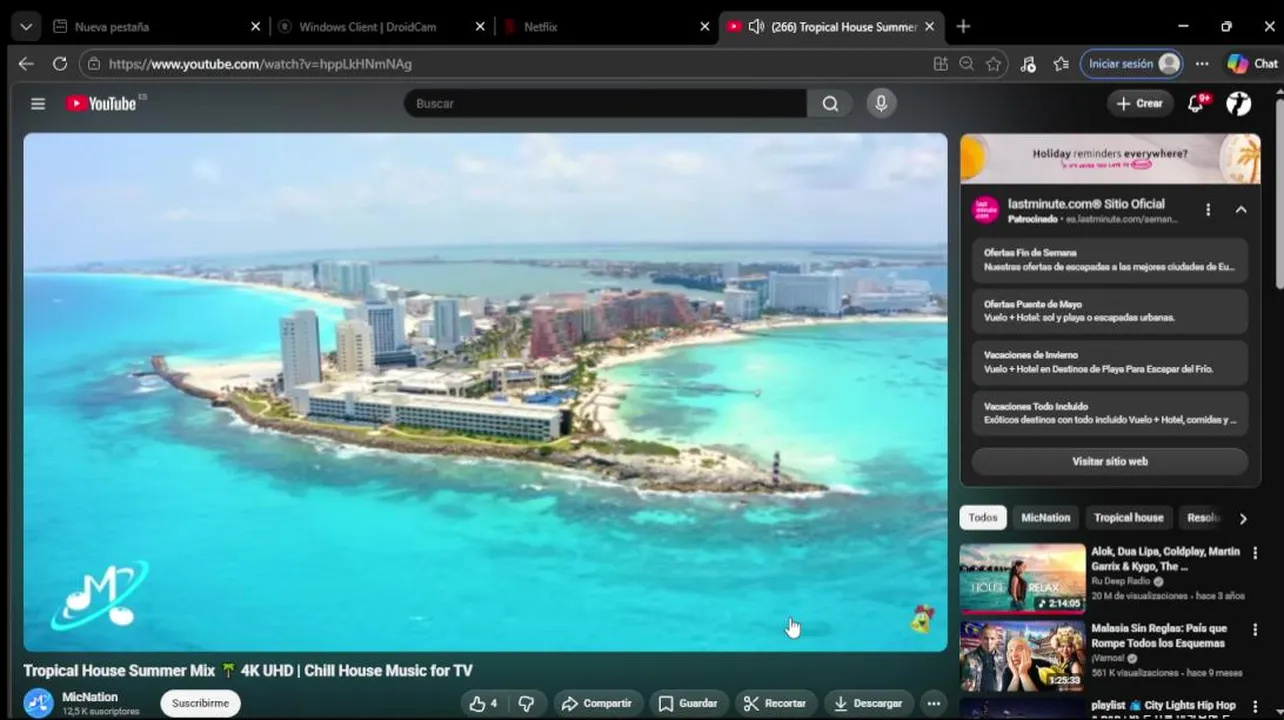
Task: Open the Ofertas Fin de Semana ad link
Action: click(1110, 260)
